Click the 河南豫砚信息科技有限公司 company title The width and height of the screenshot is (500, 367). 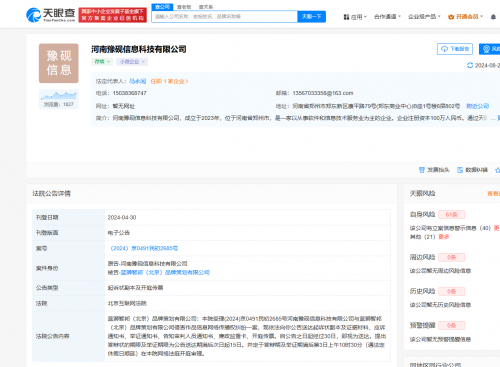point(139,49)
